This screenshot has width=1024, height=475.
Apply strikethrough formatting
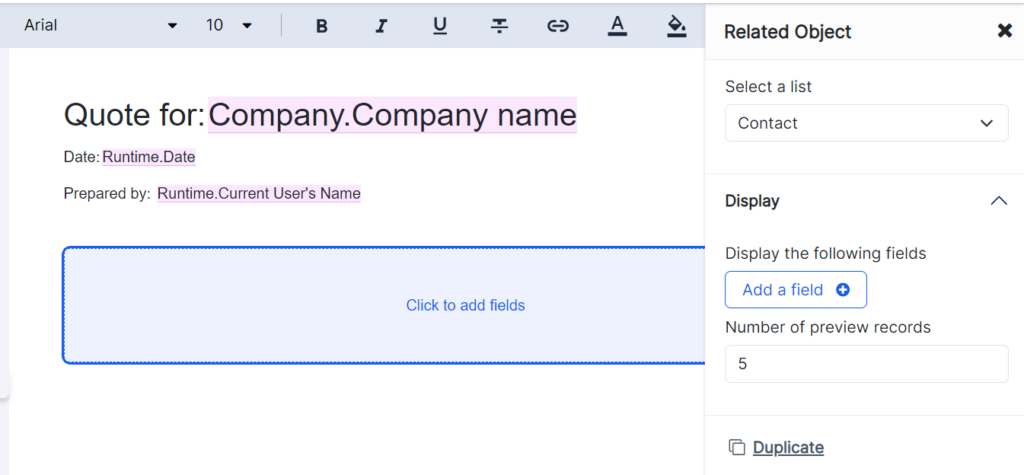[x=500, y=25]
